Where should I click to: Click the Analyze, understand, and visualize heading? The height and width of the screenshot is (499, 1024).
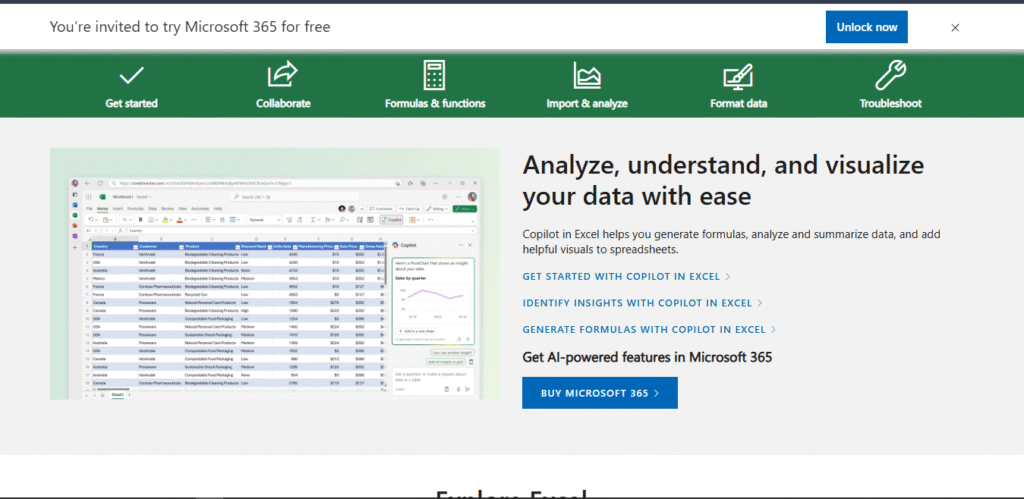tap(722, 179)
